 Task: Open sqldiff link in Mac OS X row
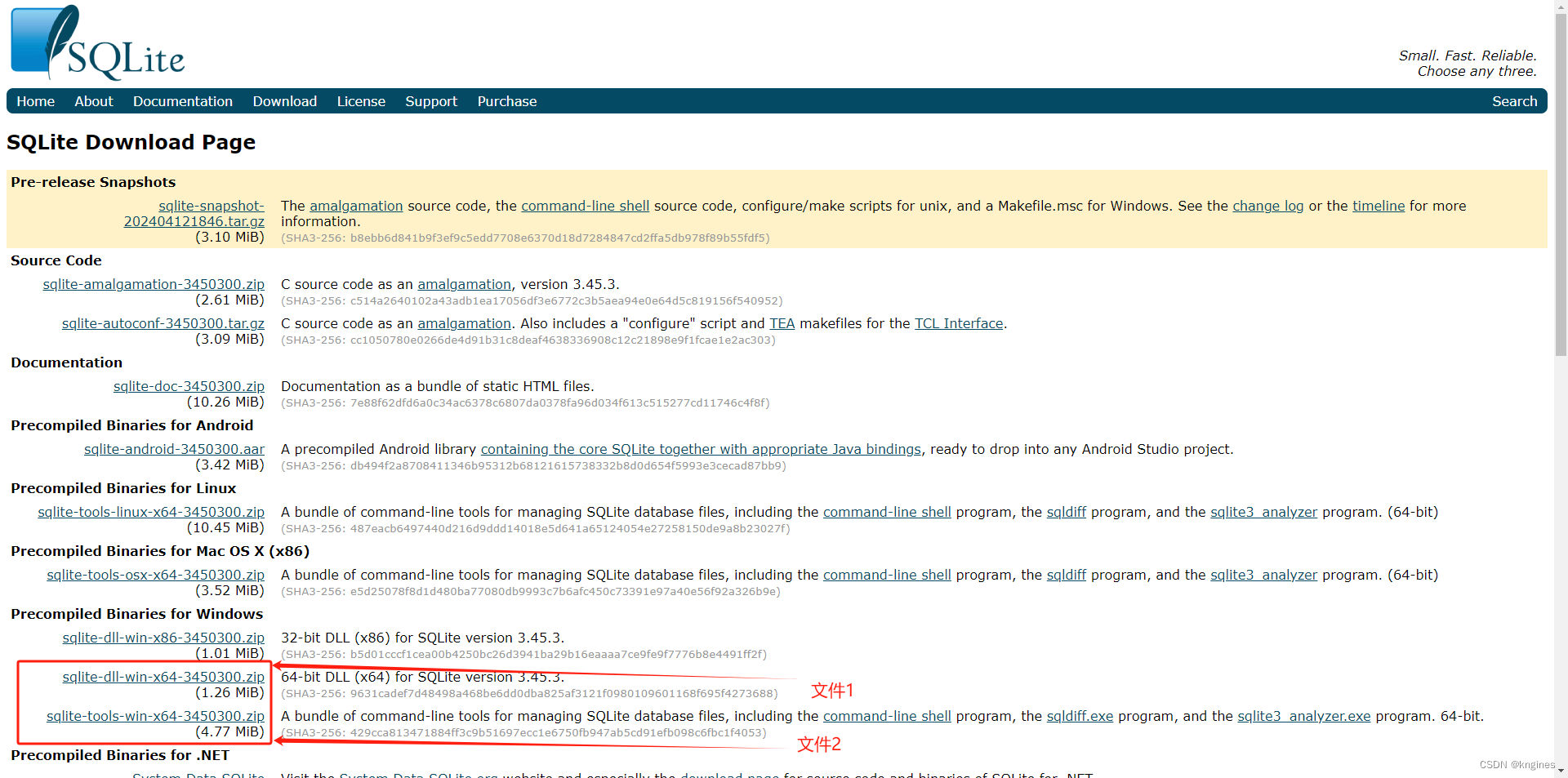point(1067,575)
